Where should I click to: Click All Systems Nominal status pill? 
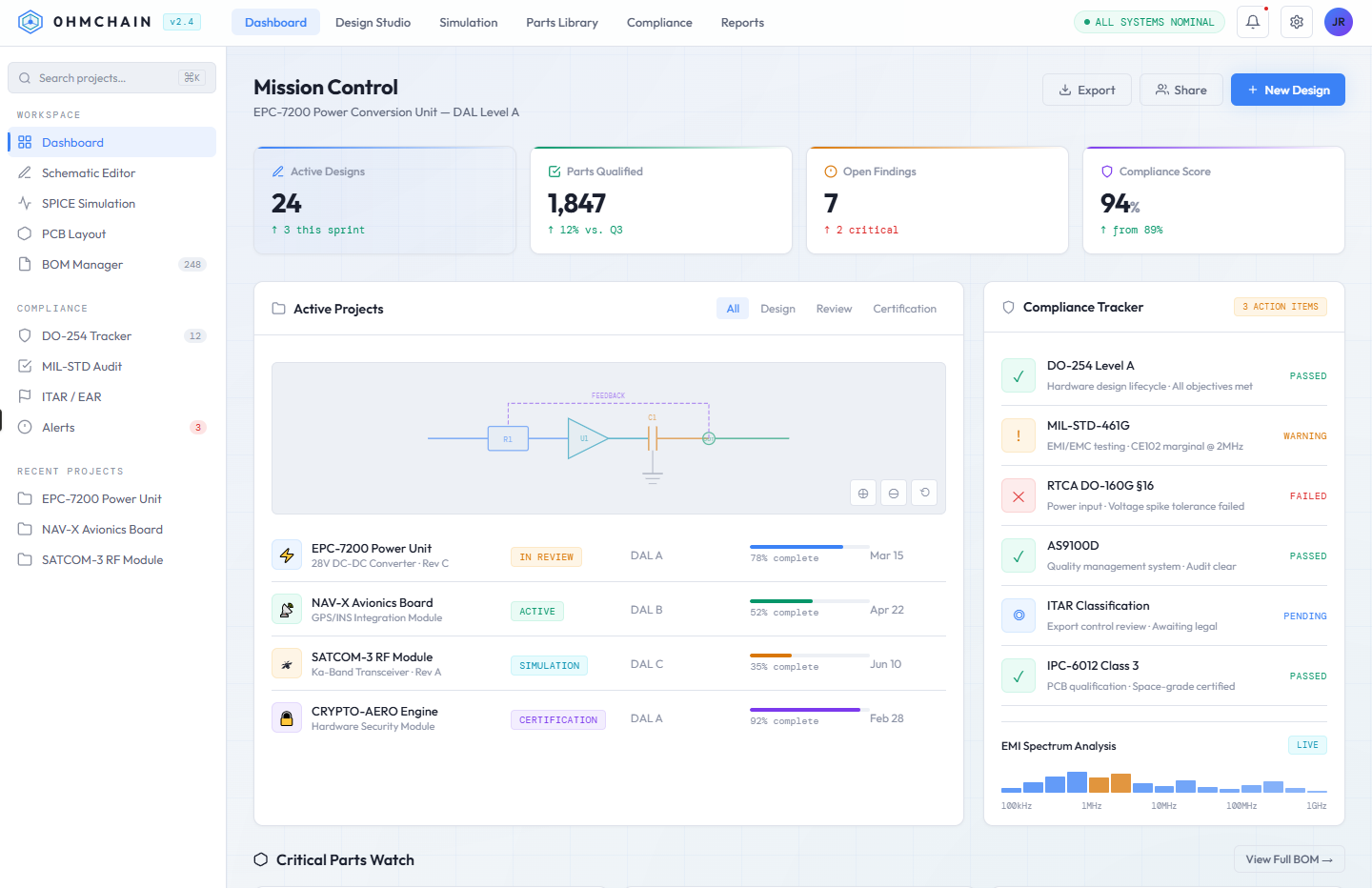[1149, 22]
